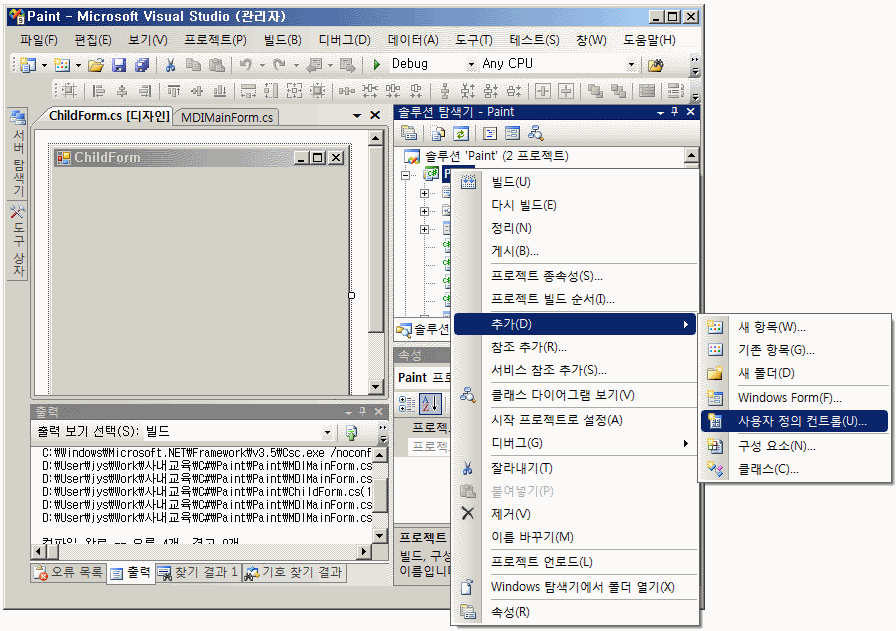The height and width of the screenshot is (631, 896).
Task: Select 사용자 정의 컨트롤(U)... in submenu
Action: coord(794,421)
